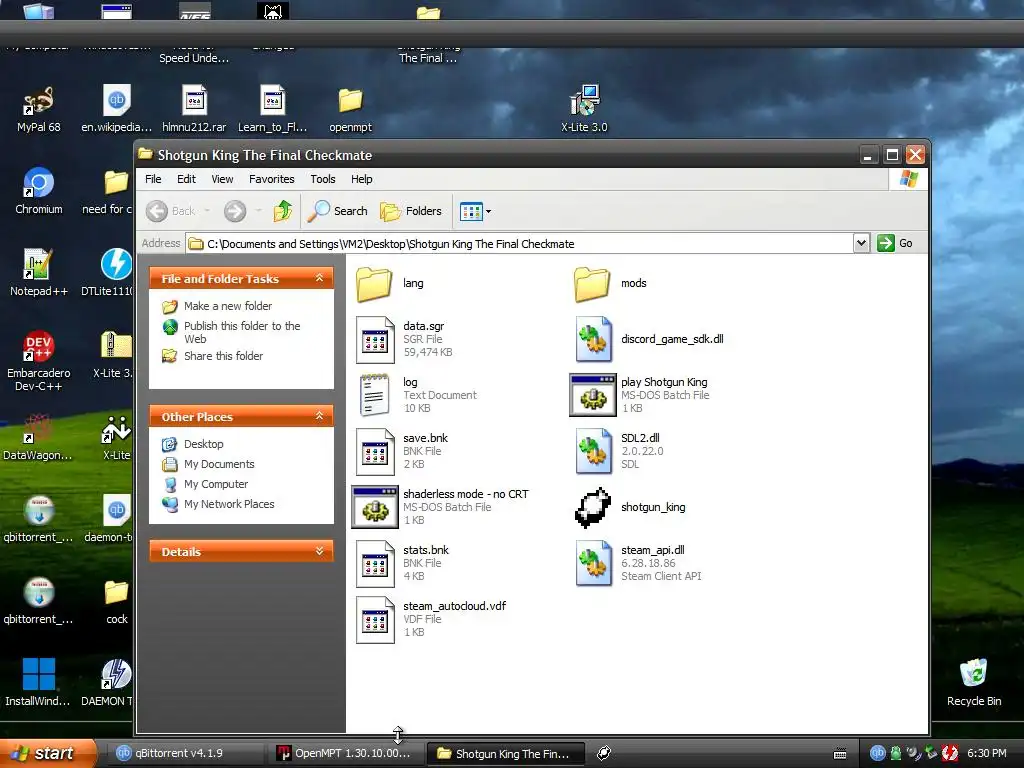Image resolution: width=1024 pixels, height=768 pixels.
Task: Select steam_autocloud.vdf file icon
Action: (x=375, y=620)
